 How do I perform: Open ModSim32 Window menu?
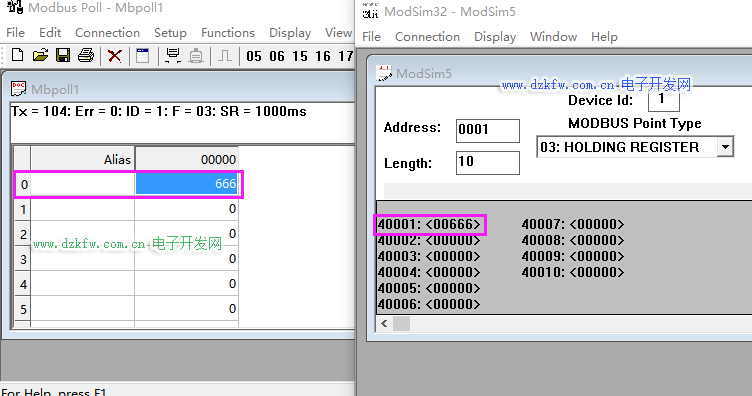[x=553, y=37]
